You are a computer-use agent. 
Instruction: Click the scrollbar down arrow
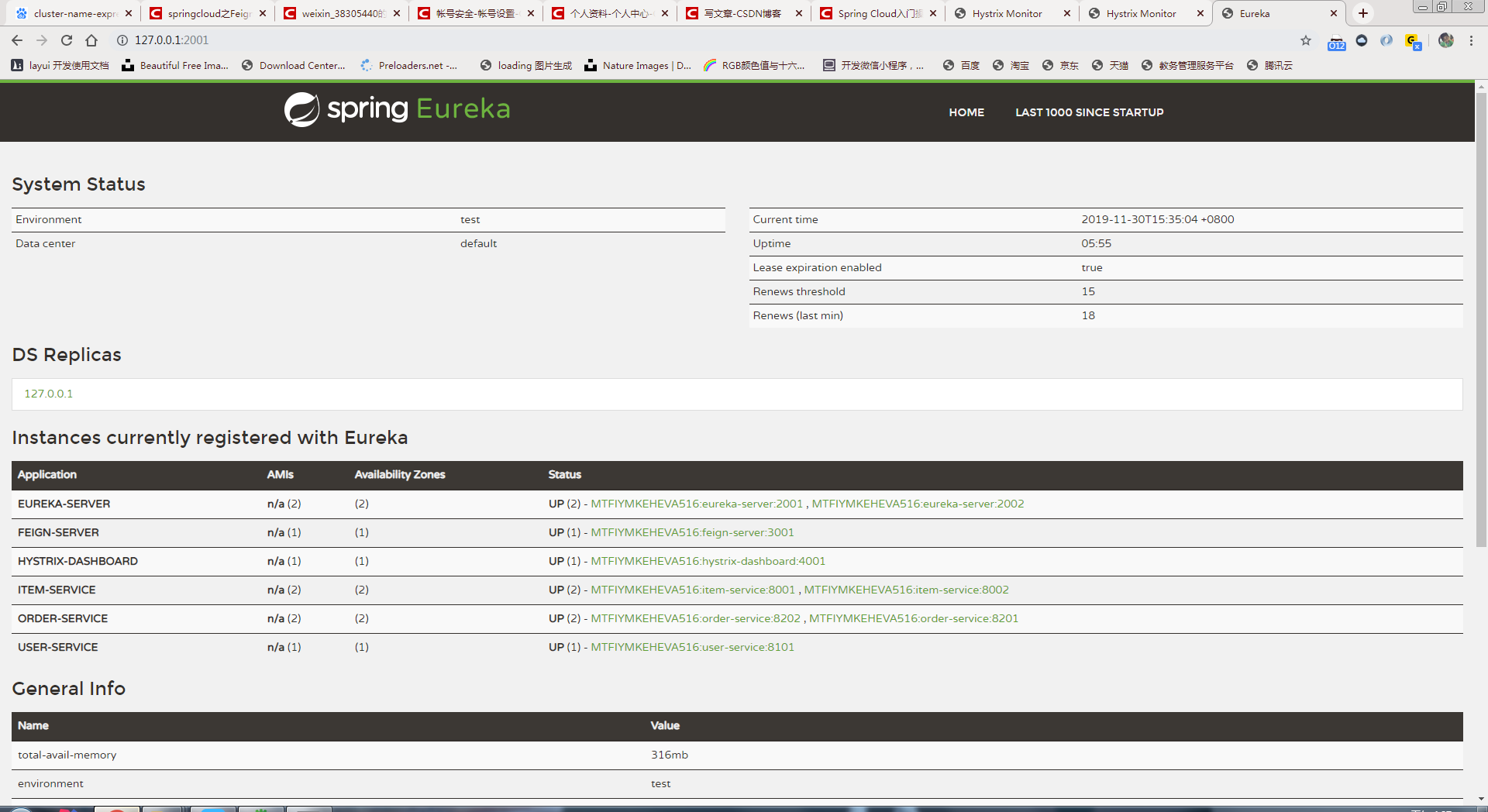(1481, 798)
